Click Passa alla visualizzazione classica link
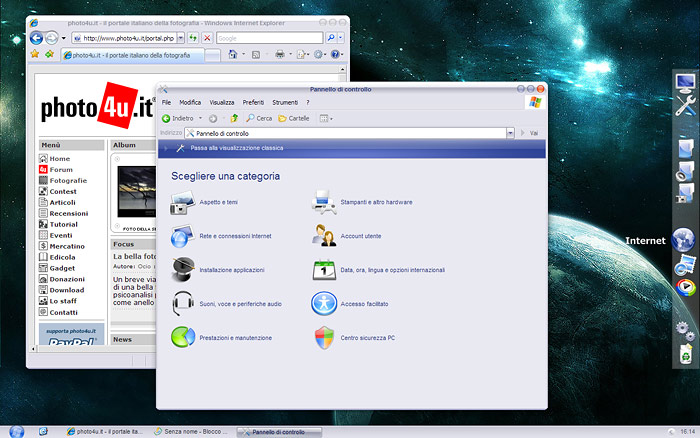The width and height of the screenshot is (700, 438). 237,148
